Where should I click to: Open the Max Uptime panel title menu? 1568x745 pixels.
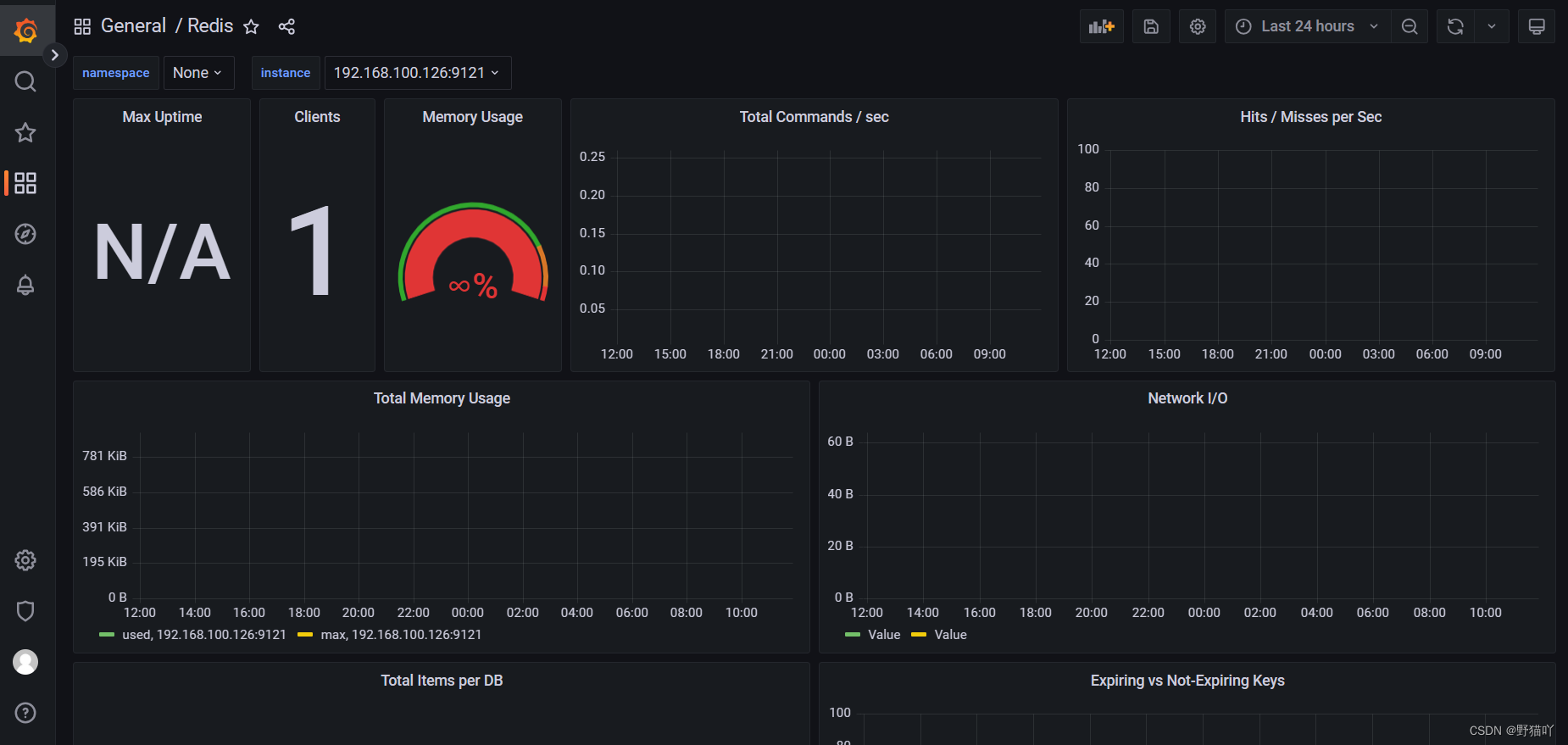[162, 117]
